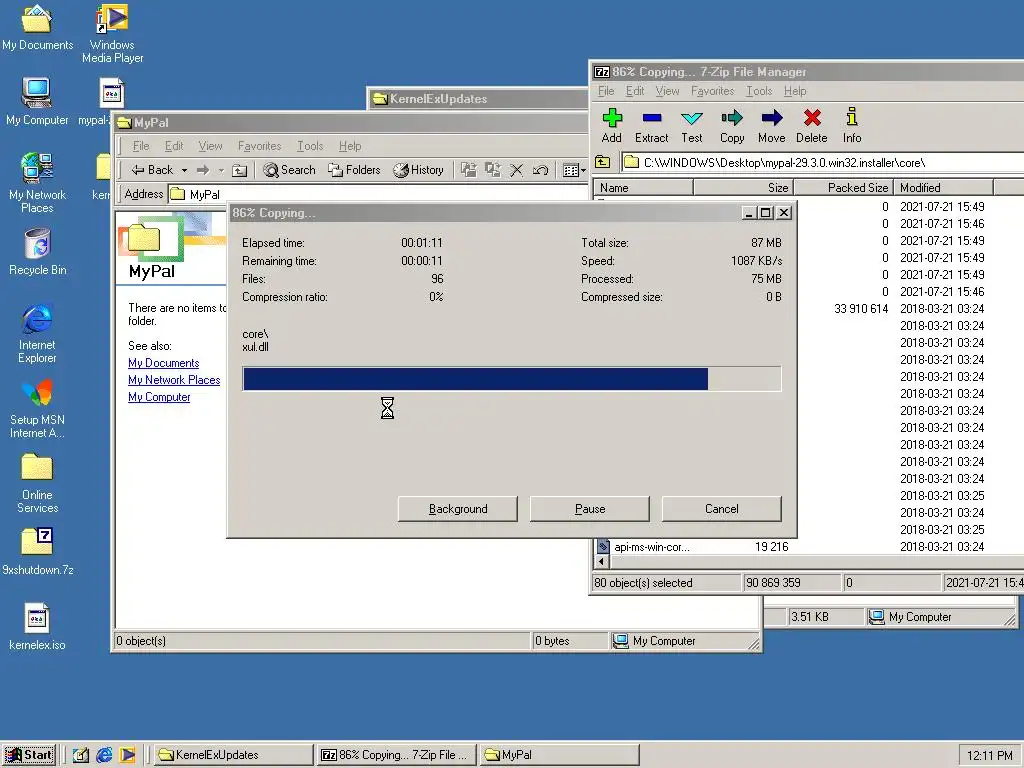This screenshot has height=768, width=1024.
Task: Click Back in MyPal Explorer toolbar
Action: coord(152,170)
